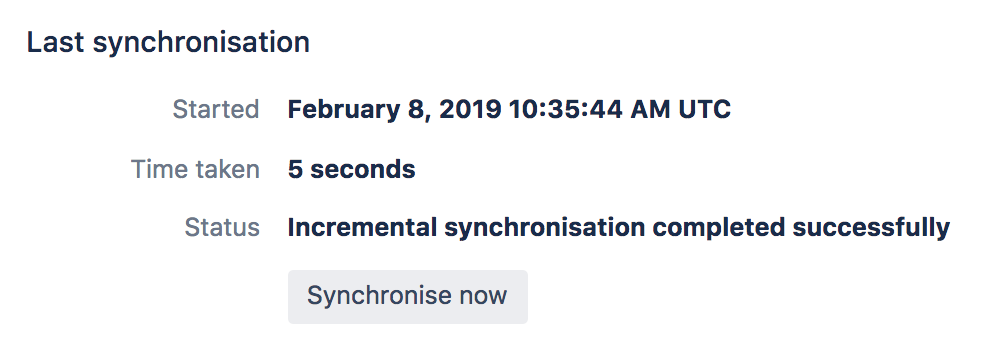Click the UTC timezone text
This screenshot has height=364, width=1002.
[x=704, y=109]
